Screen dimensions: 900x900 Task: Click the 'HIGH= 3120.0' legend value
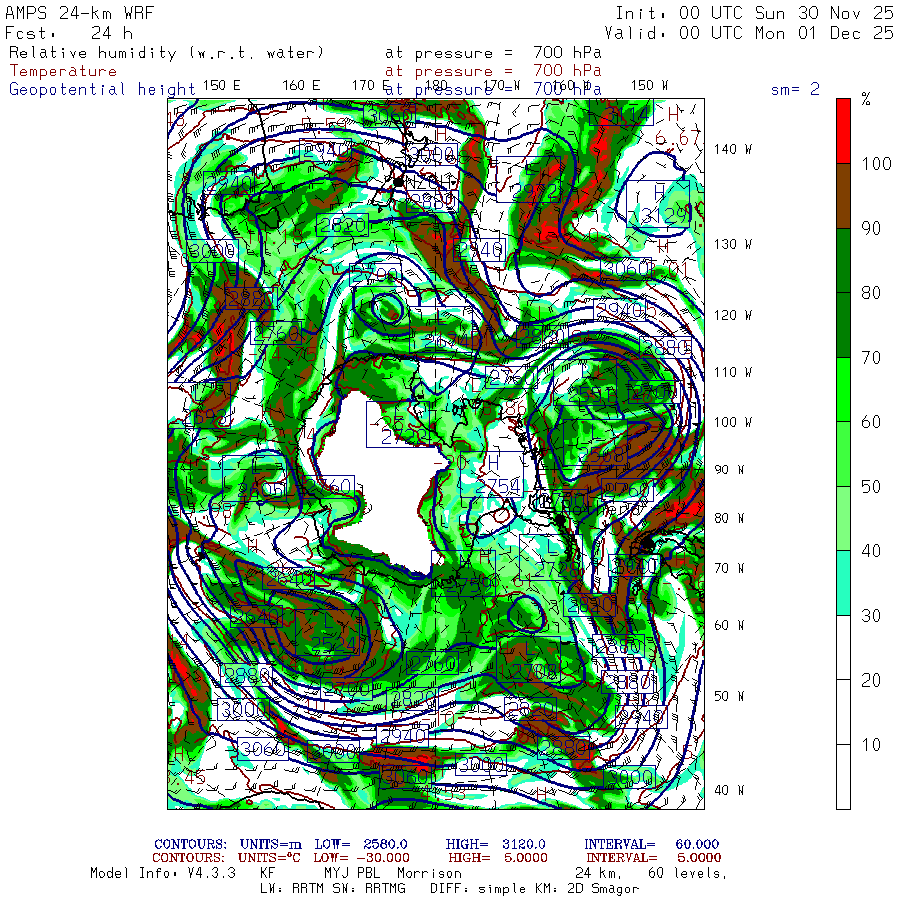coord(495,844)
